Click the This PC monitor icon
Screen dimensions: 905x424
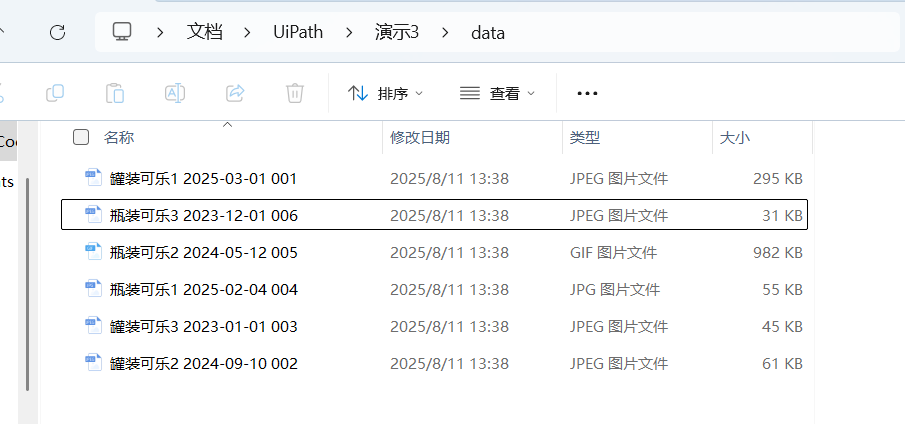tap(122, 32)
